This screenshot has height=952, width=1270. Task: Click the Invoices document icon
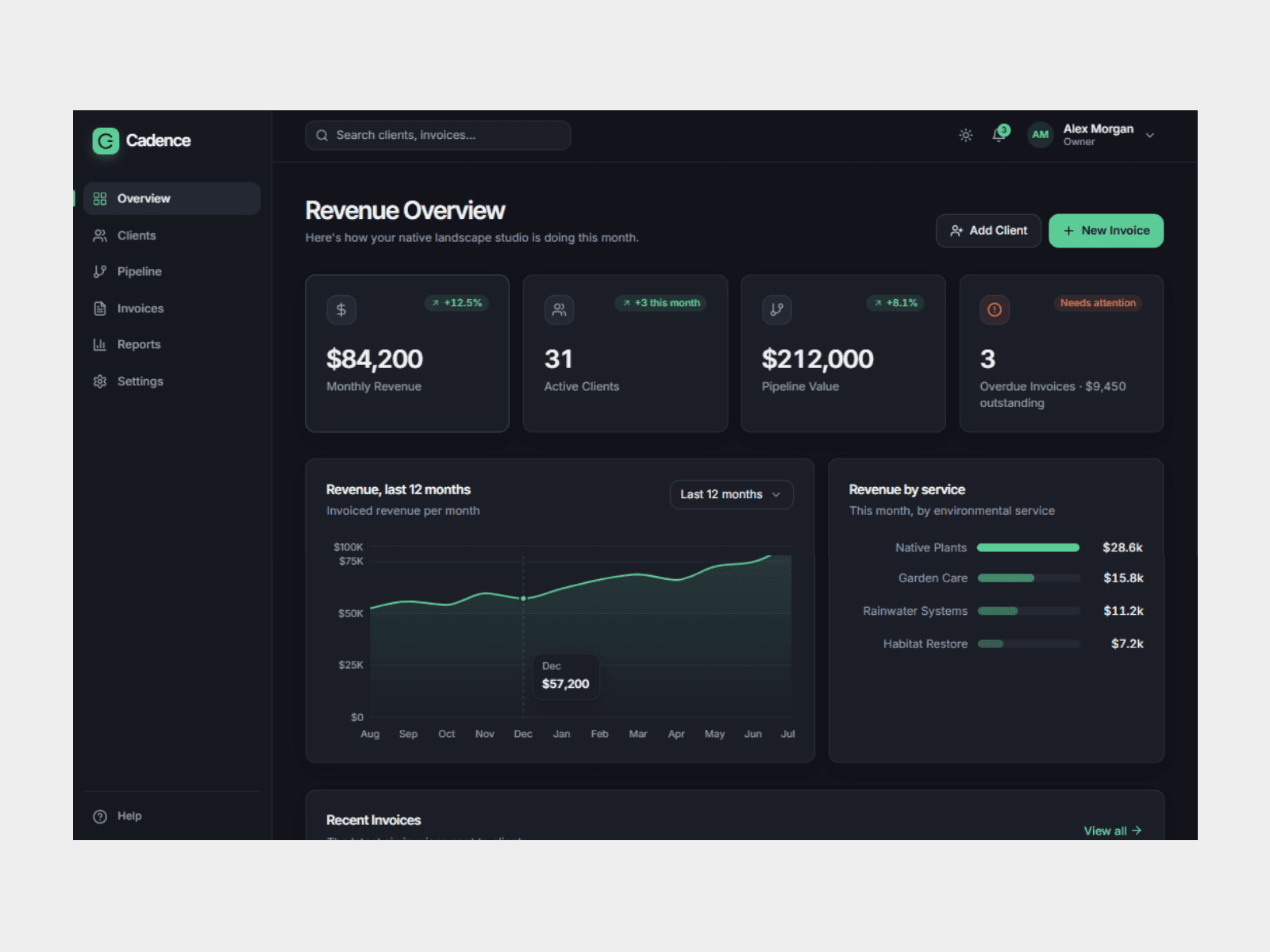(x=99, y=309)
